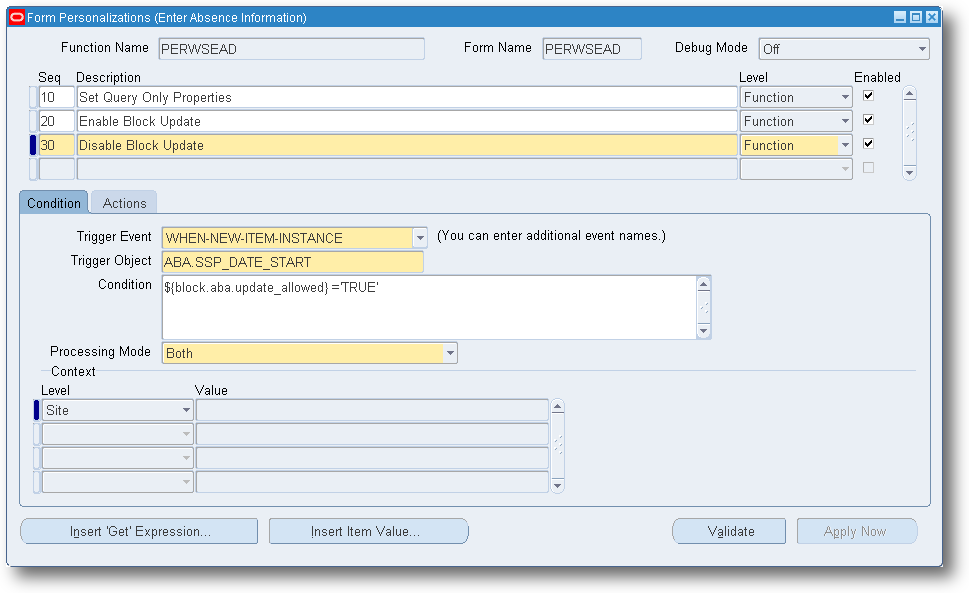Image resolution: width=969 pixels, height=593 pixels.
Task: Toggle Enabled checkbox for Enable Block Update
Action: [x=868, y=120]
